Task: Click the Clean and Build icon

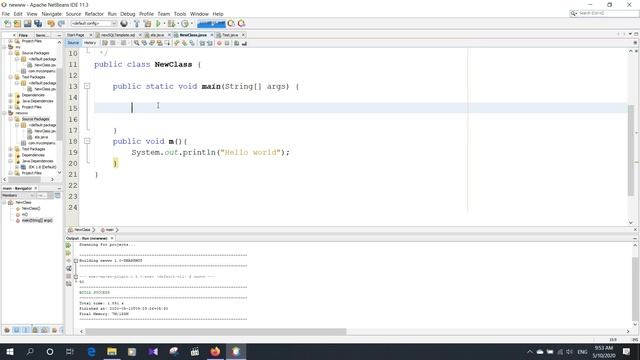Action: click(147, 24)
